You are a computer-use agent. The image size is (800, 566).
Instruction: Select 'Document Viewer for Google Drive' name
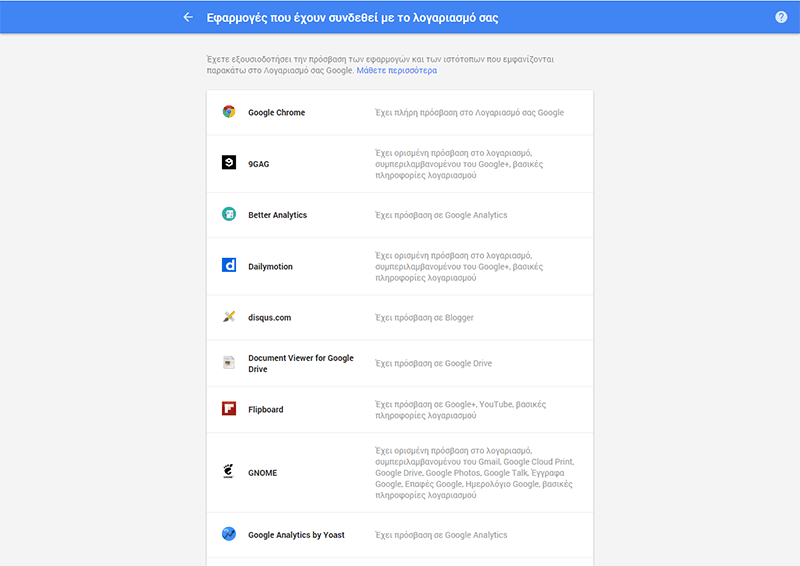301,363
